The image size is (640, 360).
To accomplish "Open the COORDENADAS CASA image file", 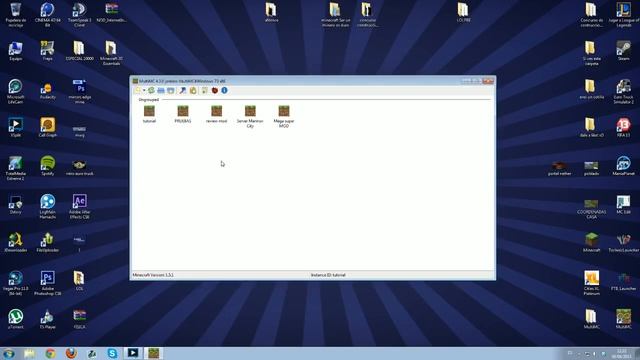I will click(591, 209).
